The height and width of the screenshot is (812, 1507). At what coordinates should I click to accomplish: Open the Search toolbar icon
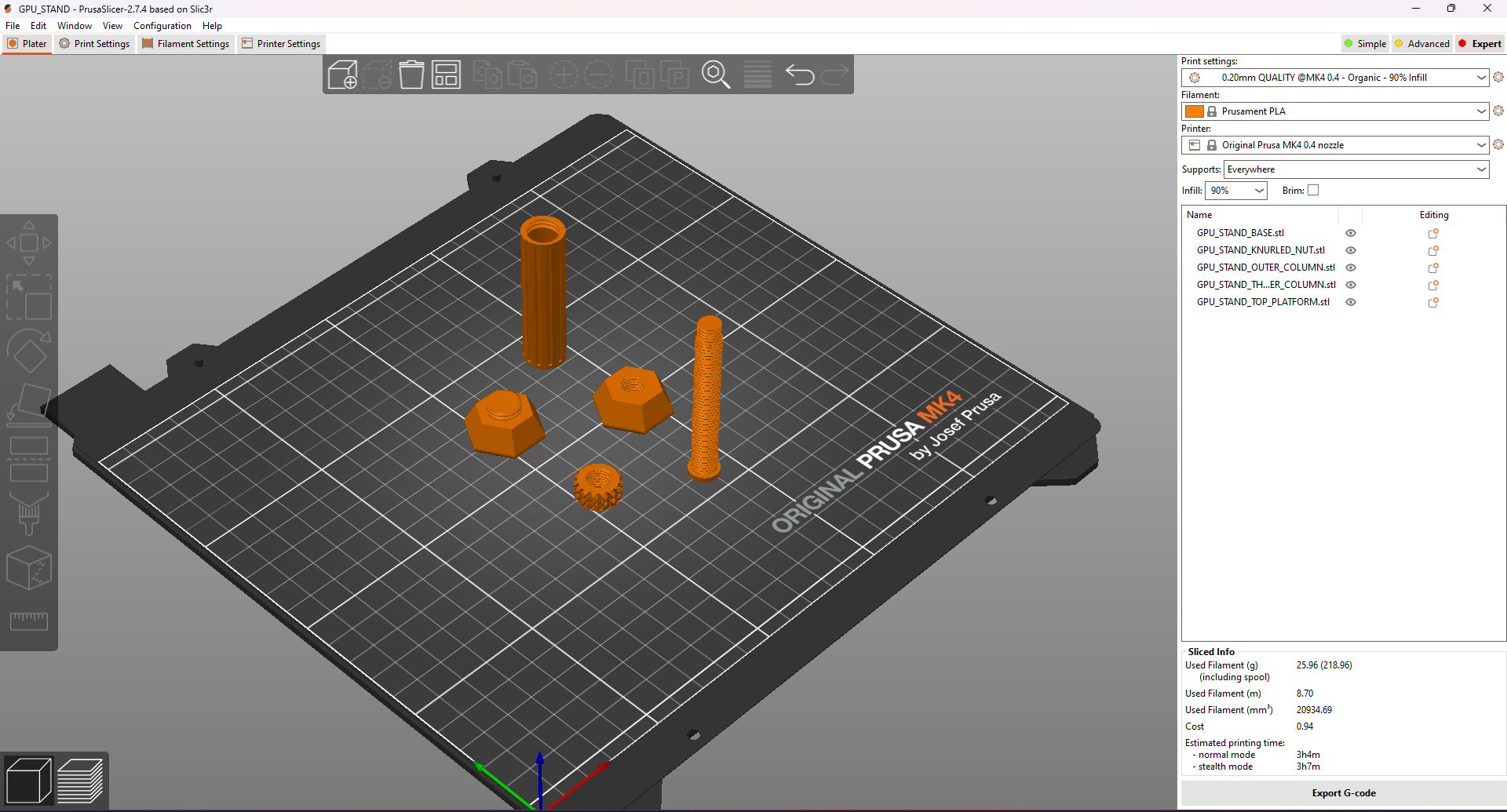pyautogui.click(x=717, y=75)
